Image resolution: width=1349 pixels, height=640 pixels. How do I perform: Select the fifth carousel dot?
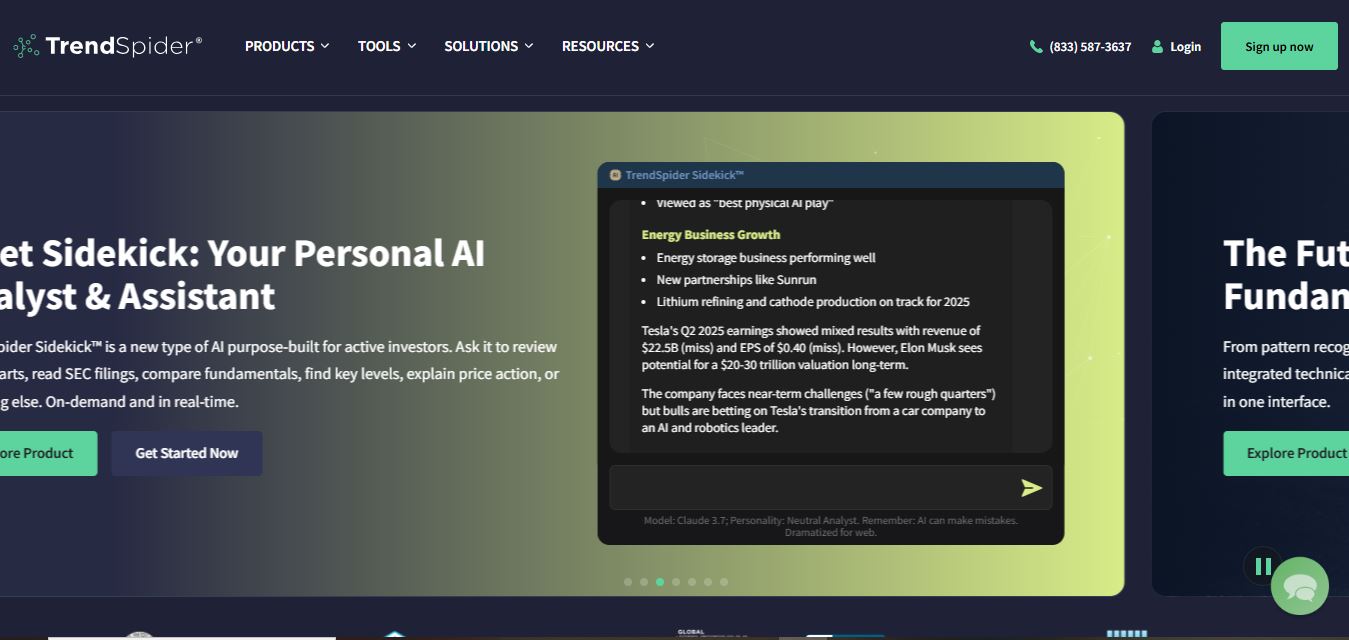(692, 582)
